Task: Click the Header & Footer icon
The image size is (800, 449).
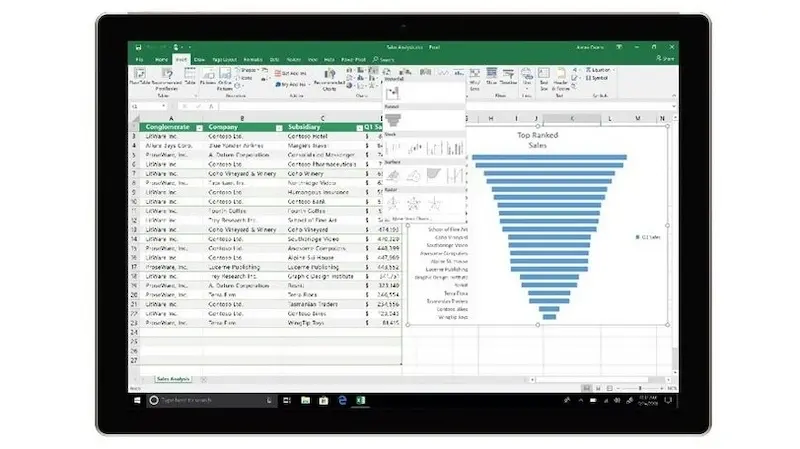Action: [x=560, y=78]
